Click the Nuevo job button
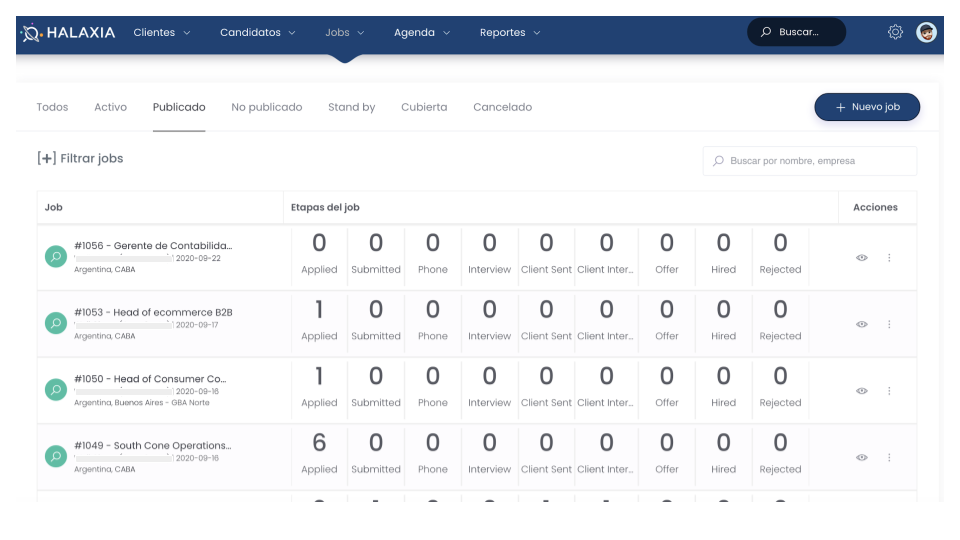The image size is (960, 540). coord(867,107)
